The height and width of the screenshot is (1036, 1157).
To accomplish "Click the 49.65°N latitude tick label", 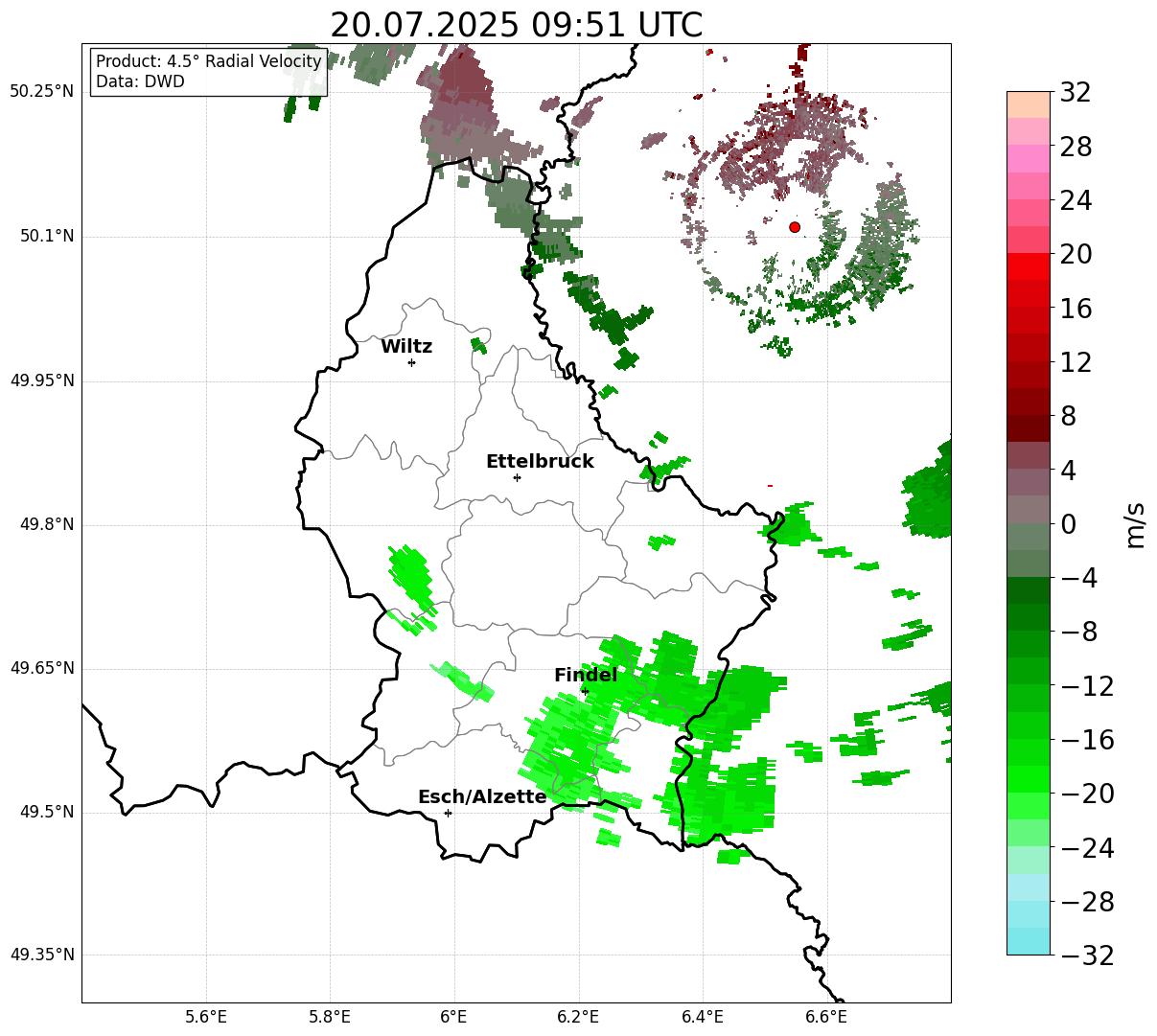I will [x=41, y=668].
